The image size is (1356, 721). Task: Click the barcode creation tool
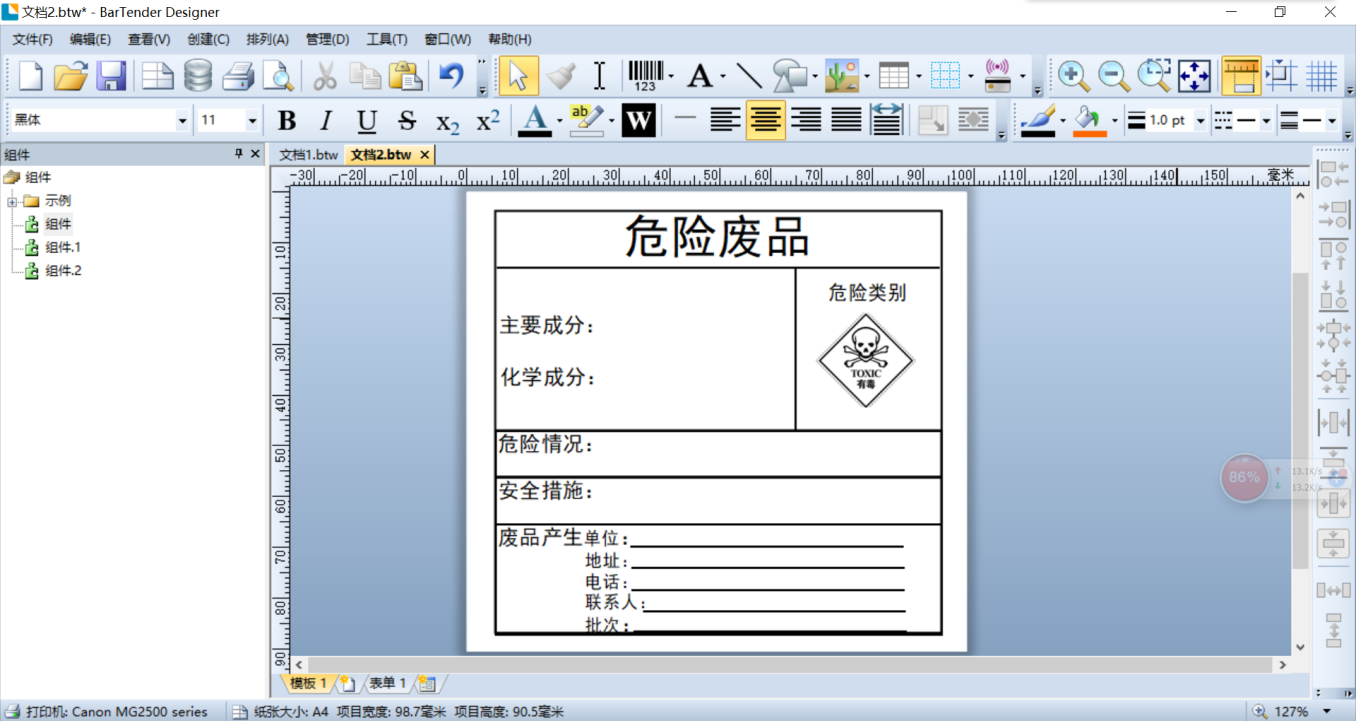[x=645, y=76]
